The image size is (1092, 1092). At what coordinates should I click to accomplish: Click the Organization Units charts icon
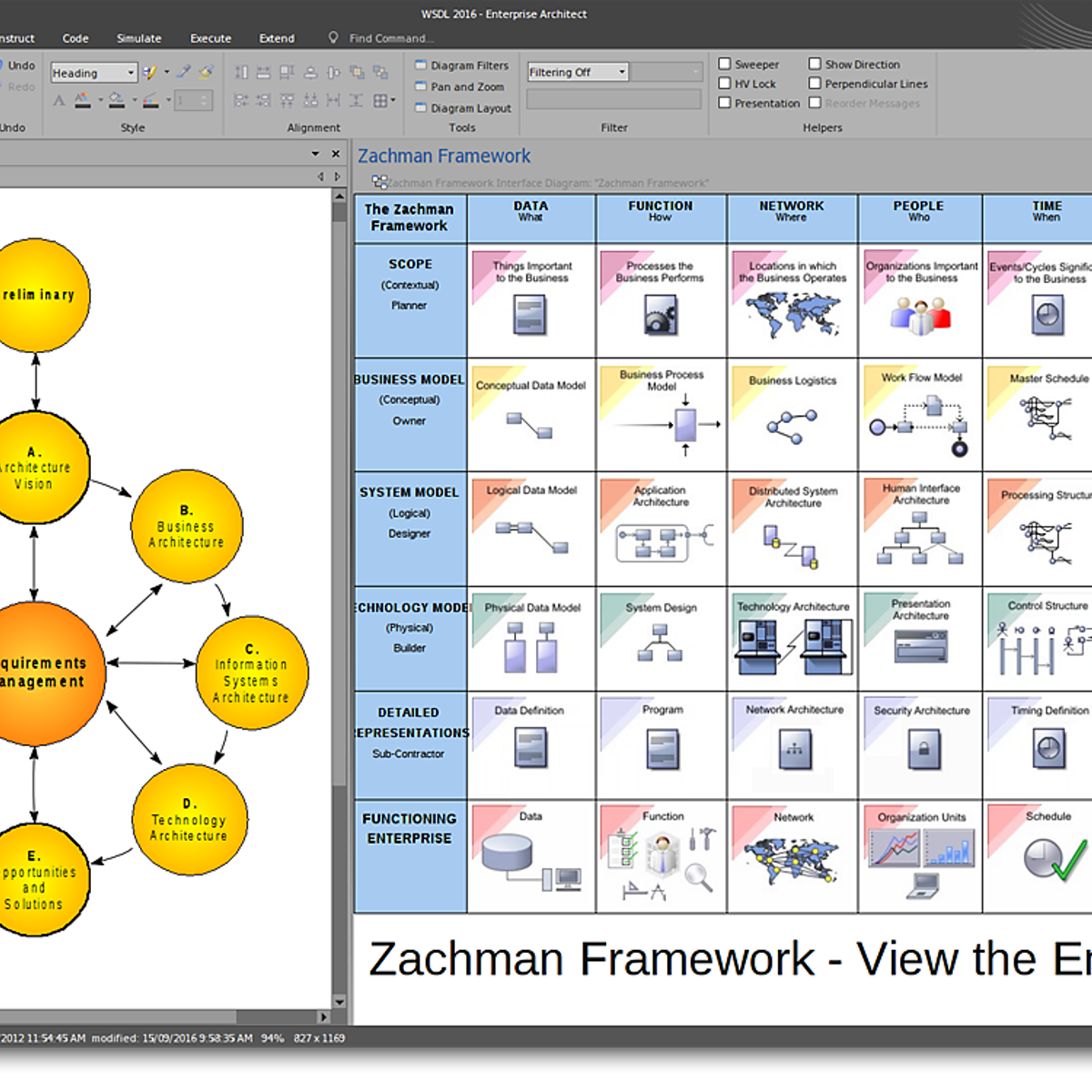(x=921, y=863)
